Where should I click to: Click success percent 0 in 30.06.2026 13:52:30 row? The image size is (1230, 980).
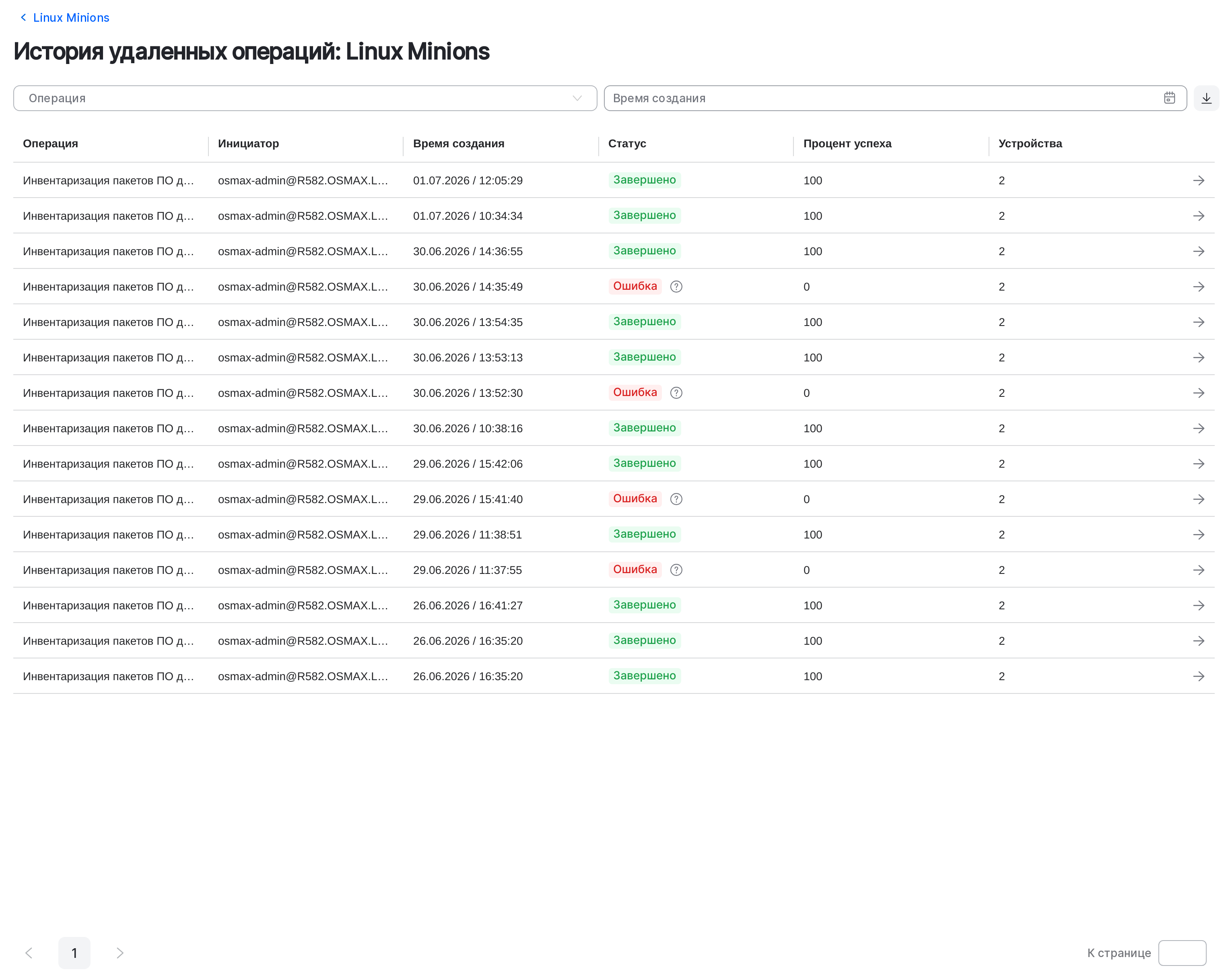pos(806,393)
